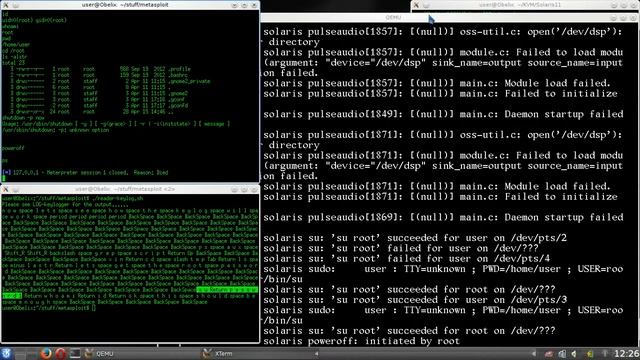Click the .bashrc entry in the directory listing

click(x=178, y=75)
